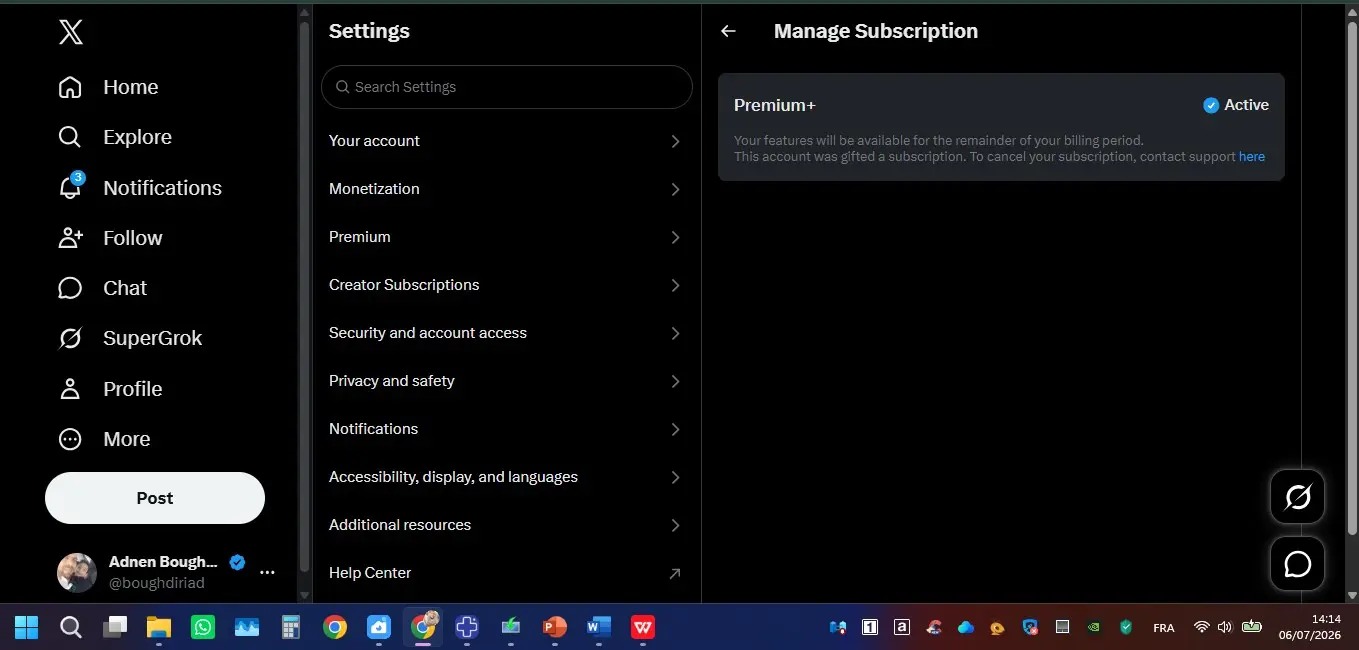This screenshot has height=650, width=1359.
Task: Expand Creator Subscriptions chevron
Action: [675, 285]
